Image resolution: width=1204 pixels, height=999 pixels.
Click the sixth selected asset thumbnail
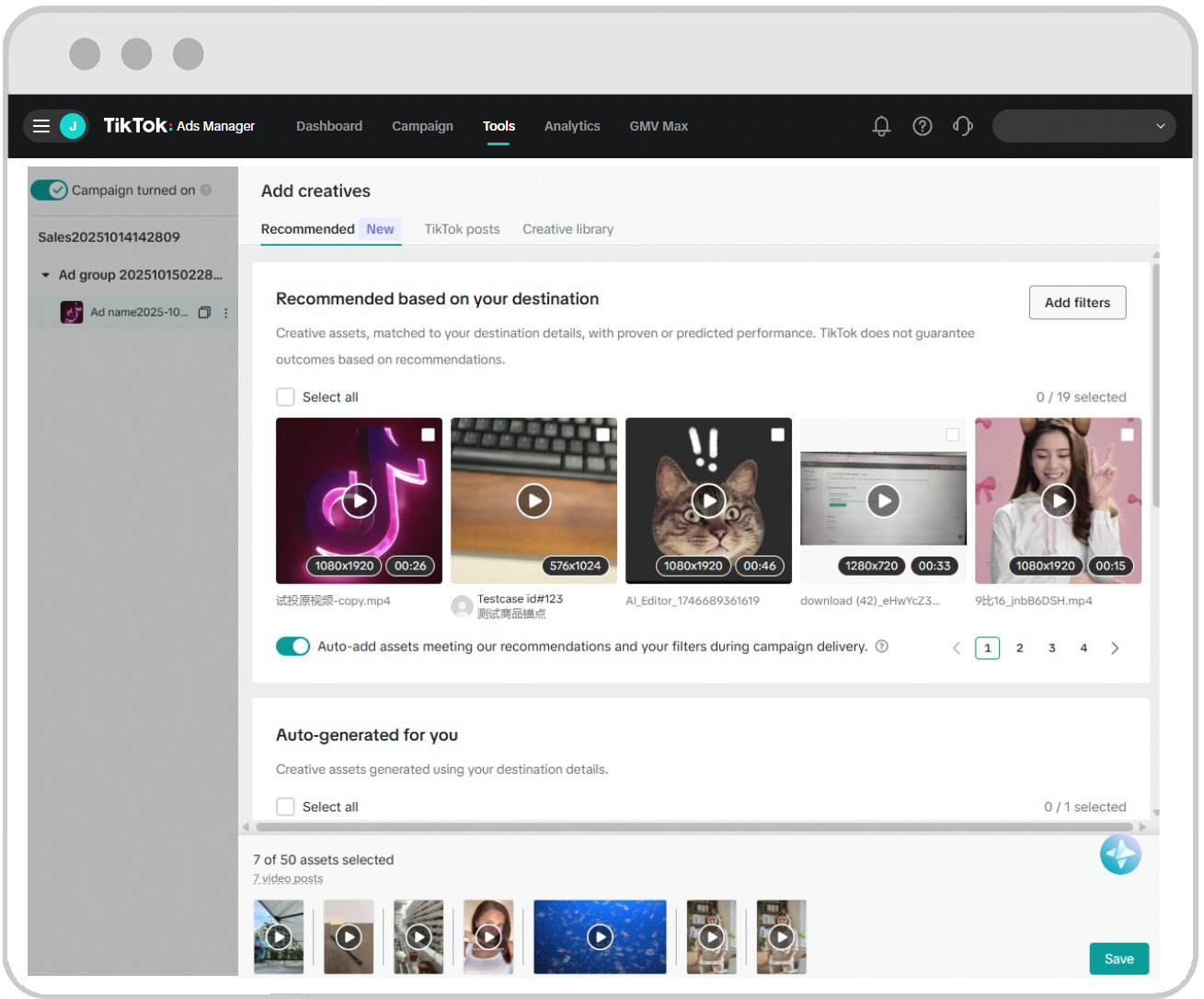point(712,936)
